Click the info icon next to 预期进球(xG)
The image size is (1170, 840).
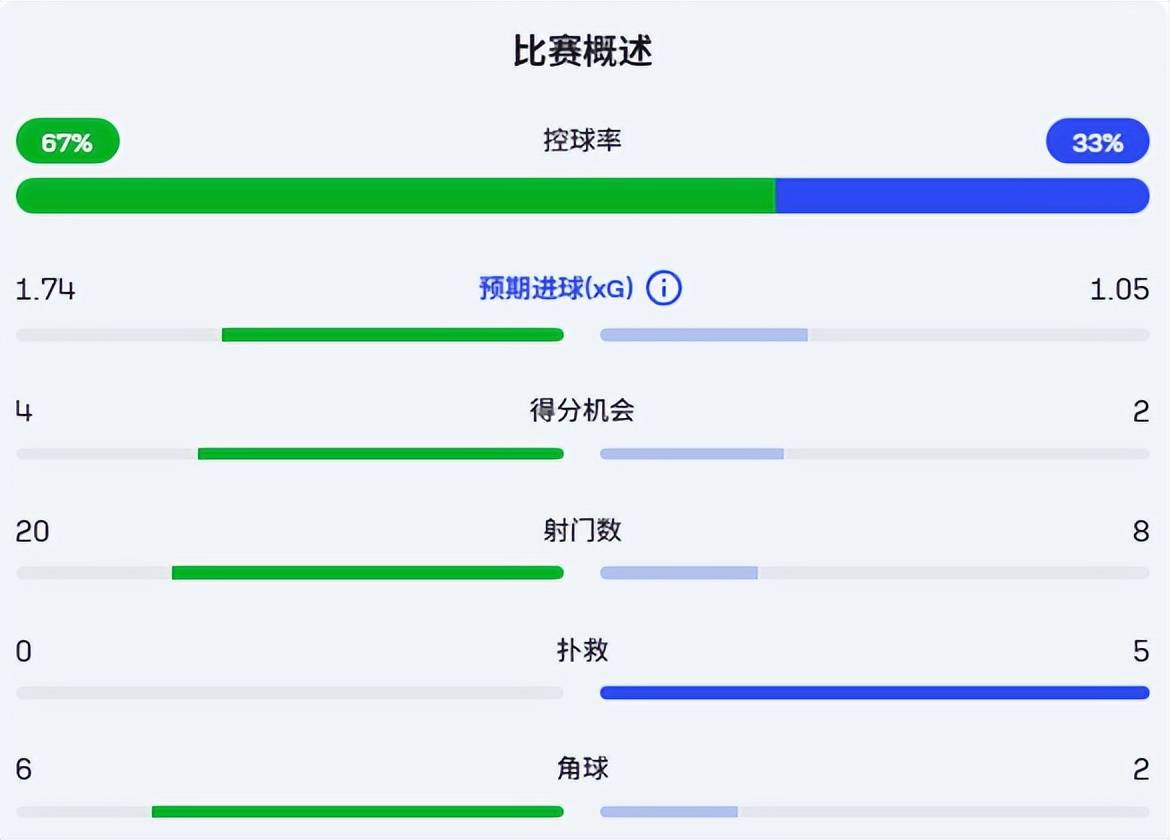tap(663, 288)
